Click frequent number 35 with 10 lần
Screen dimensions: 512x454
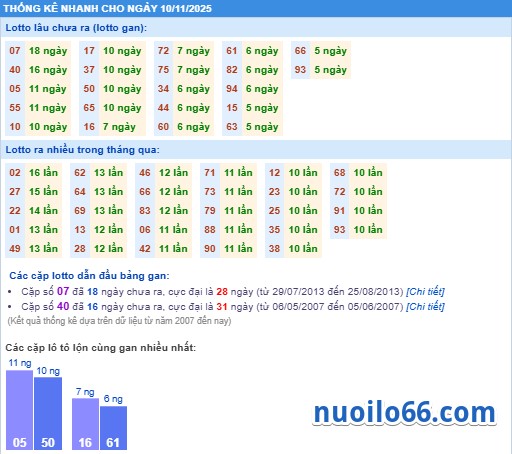point(274,230)
